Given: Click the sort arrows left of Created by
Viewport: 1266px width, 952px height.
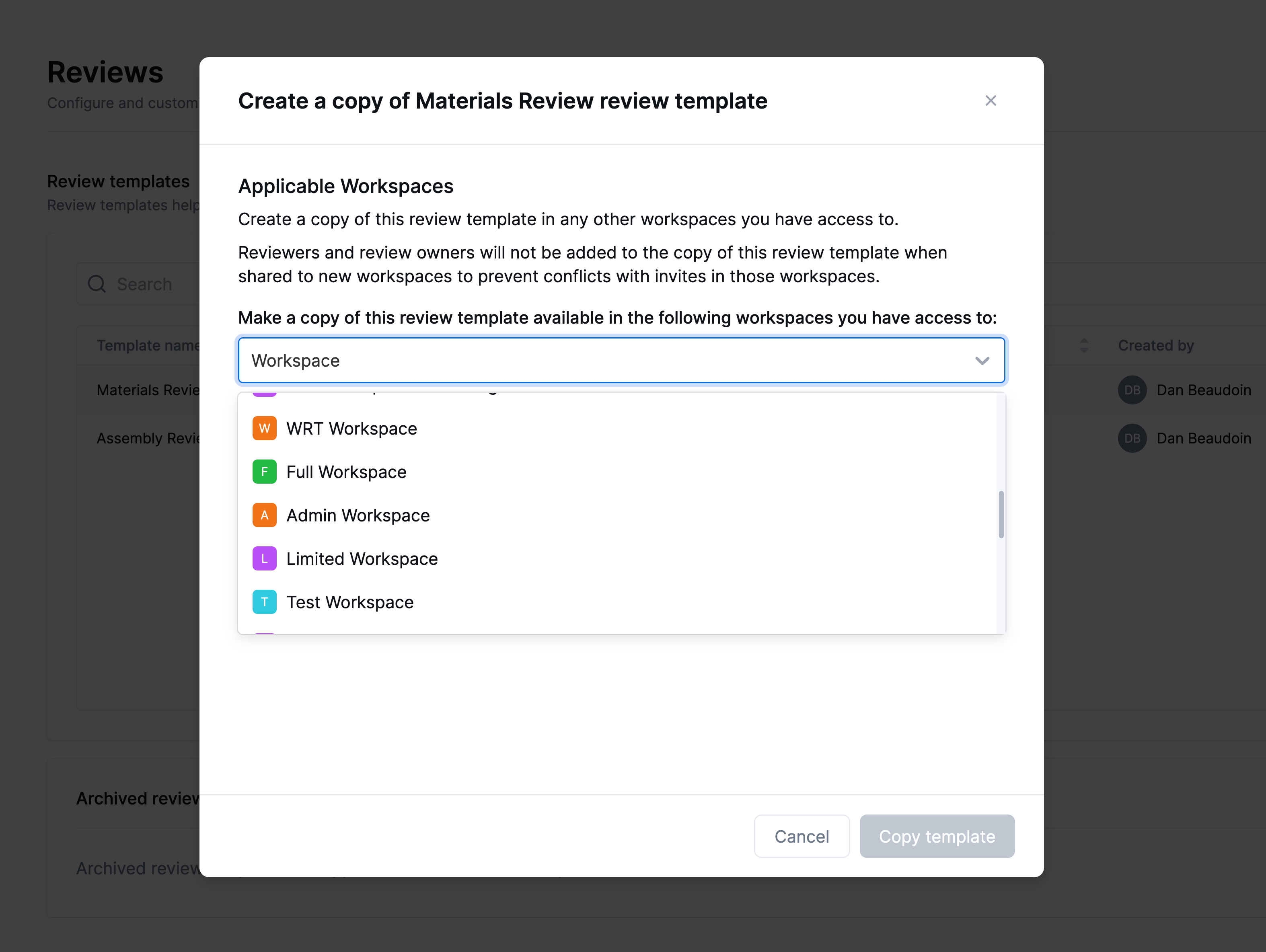Looking at the screenshot, I should [1084, 346].
